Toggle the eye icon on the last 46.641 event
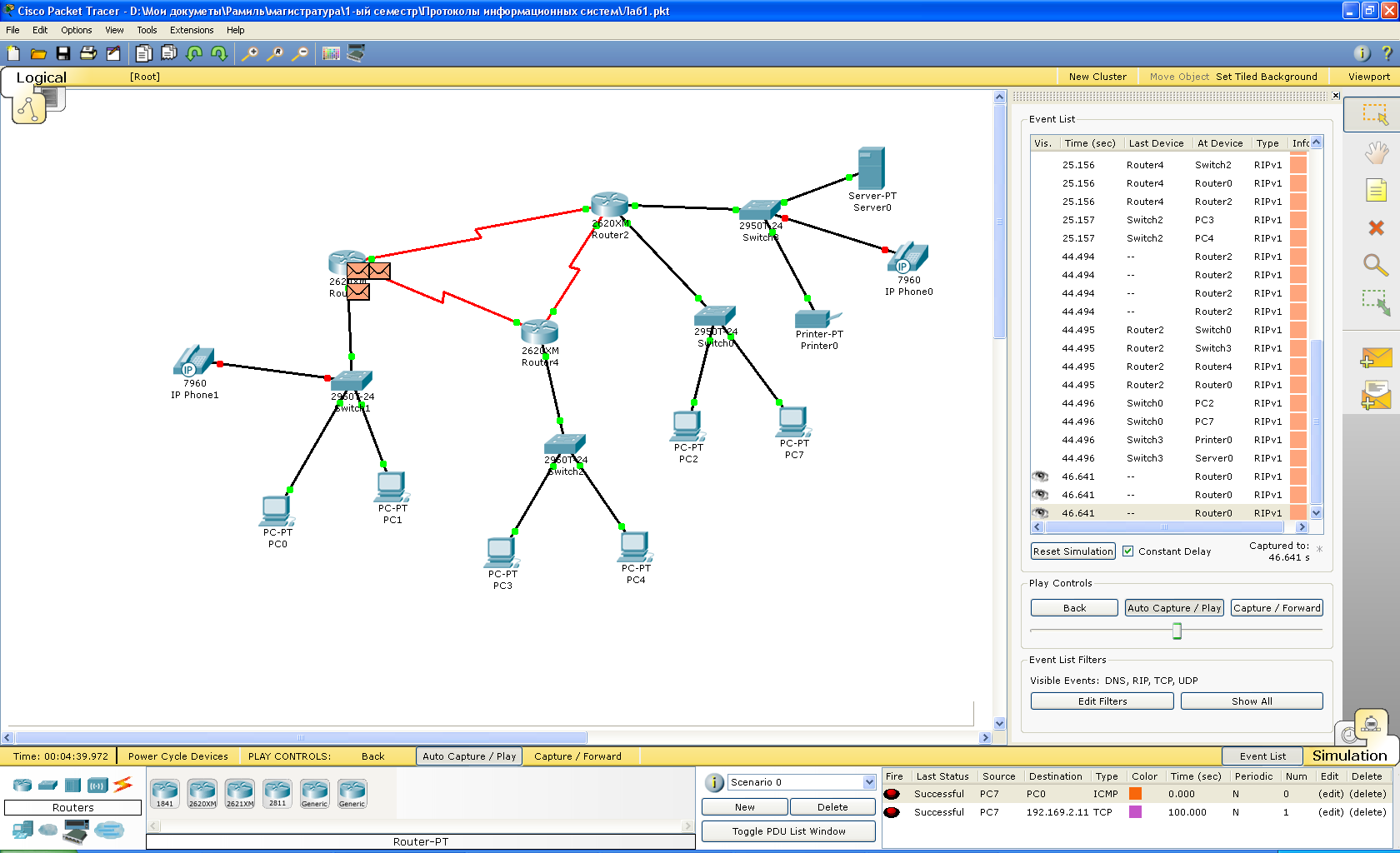1400x853 pixels. tap(1040, 513)
